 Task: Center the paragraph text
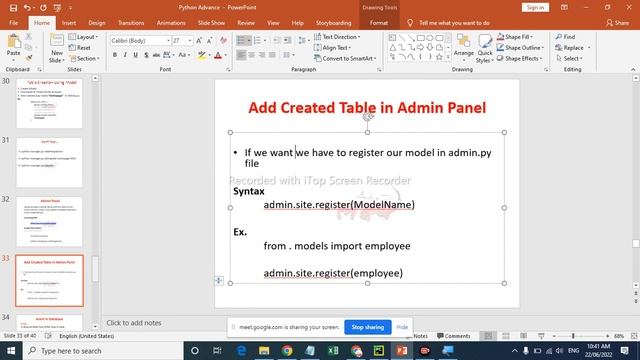tap(252, 55)
